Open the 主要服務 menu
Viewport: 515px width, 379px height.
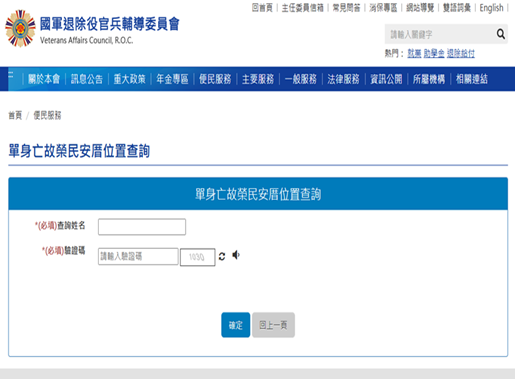[258, 79]
